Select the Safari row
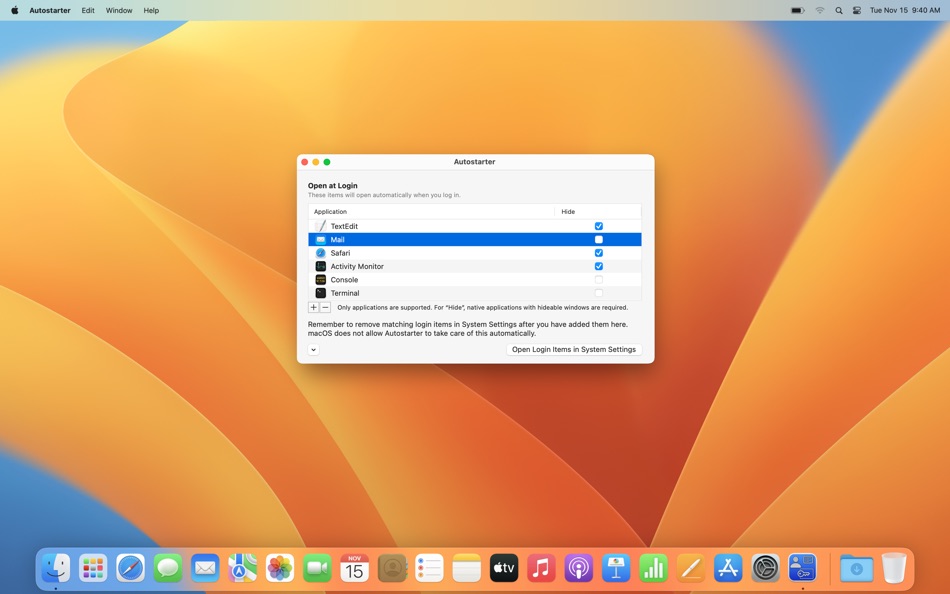 click(x=474, y=253)
